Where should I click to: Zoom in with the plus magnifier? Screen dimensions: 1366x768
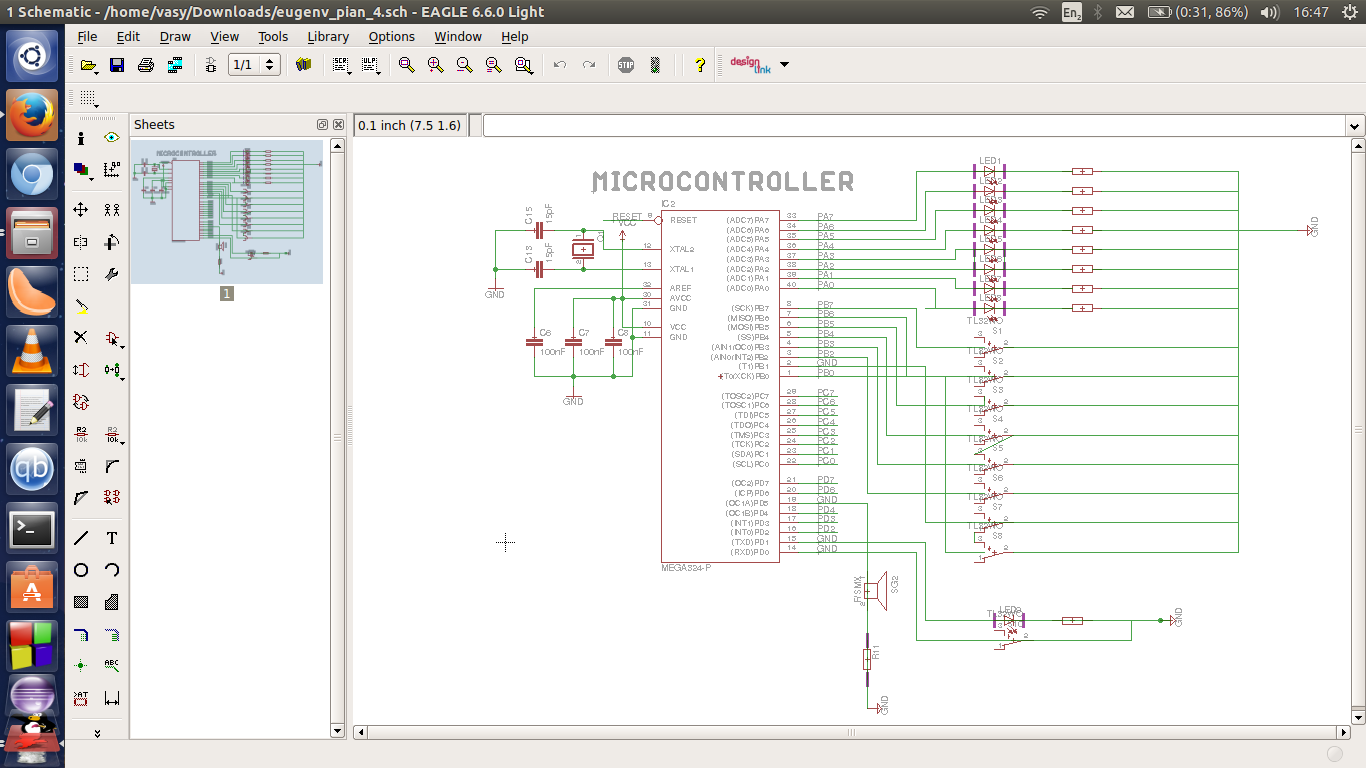click(435, 65)
